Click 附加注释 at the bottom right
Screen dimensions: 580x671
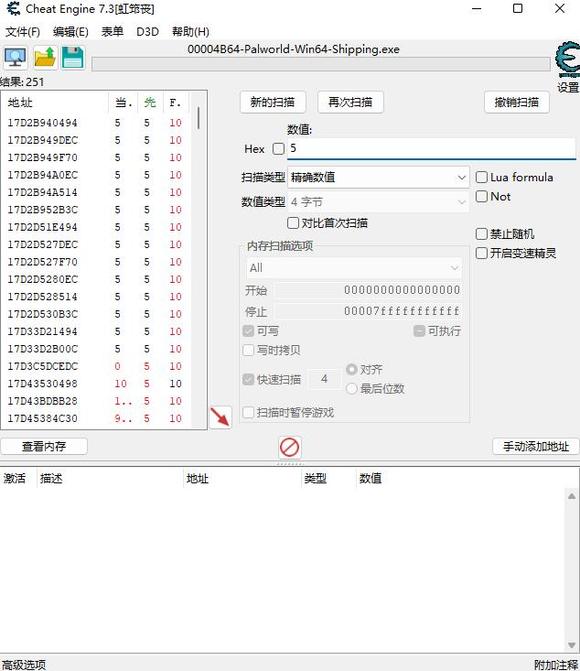556,664
